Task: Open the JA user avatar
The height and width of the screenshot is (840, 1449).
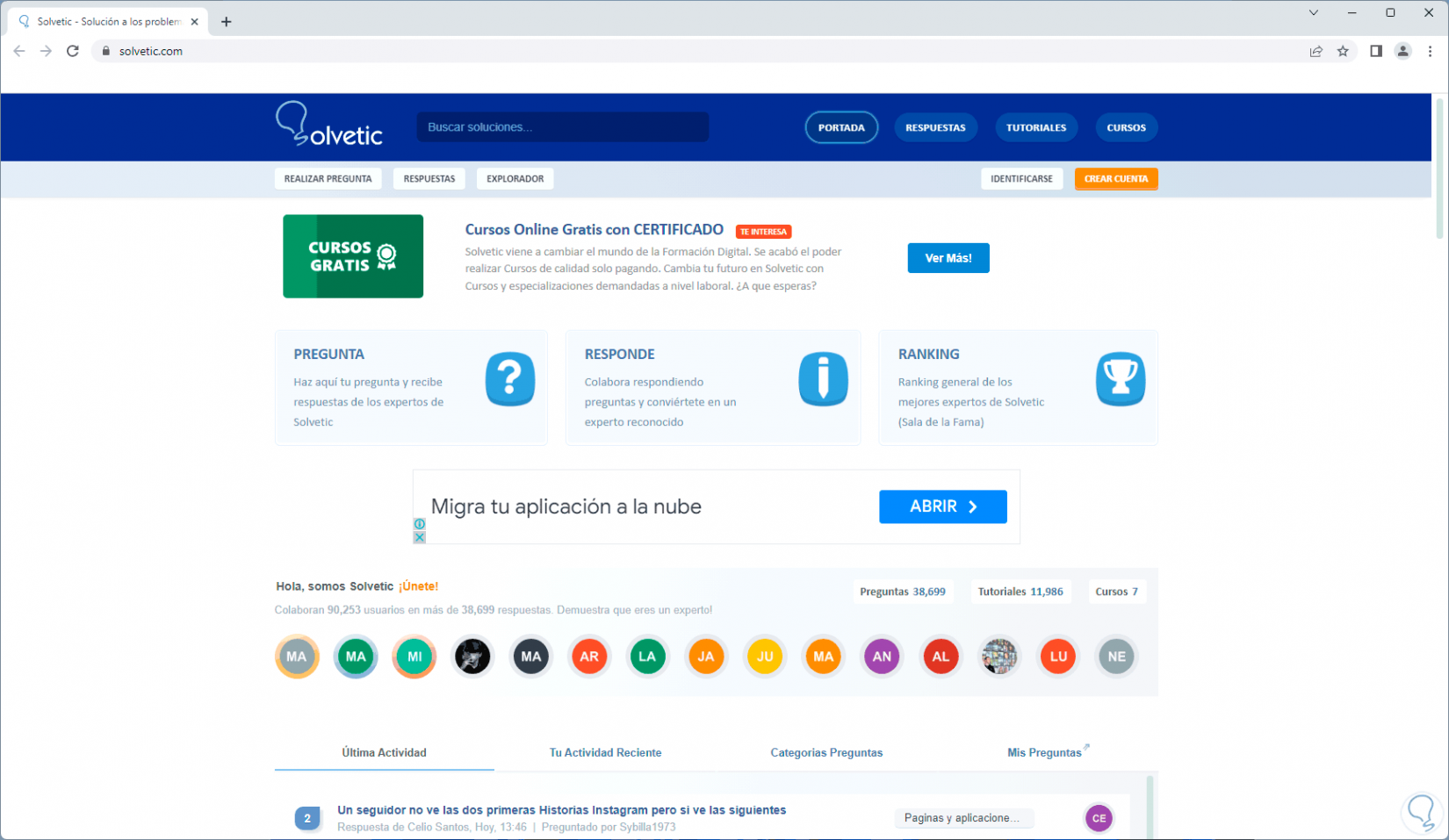Action: (x=706, y=657)
